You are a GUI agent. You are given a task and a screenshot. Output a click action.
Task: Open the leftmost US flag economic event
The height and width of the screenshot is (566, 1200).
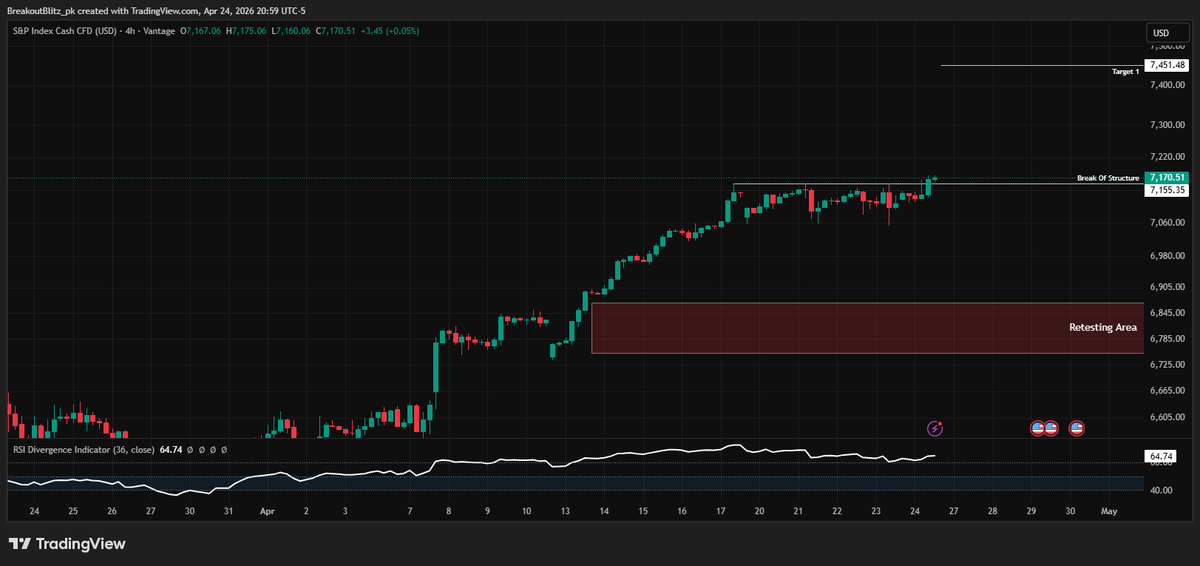tap(1038, 428)
